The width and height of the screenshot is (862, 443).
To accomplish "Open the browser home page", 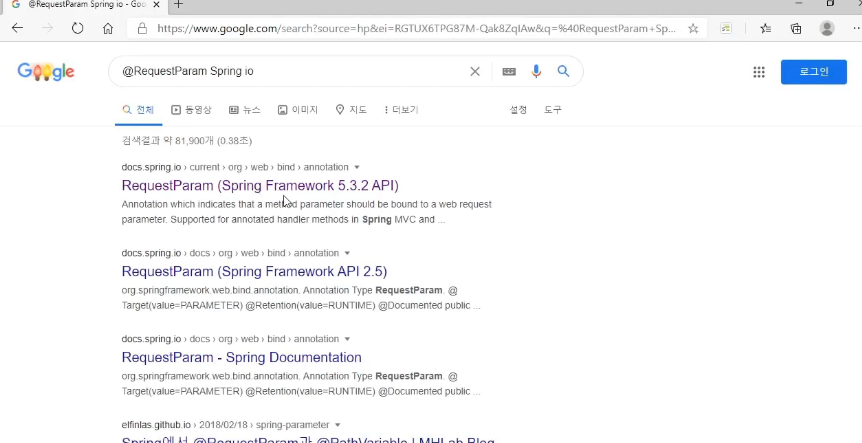I will [x=108, y=29].
